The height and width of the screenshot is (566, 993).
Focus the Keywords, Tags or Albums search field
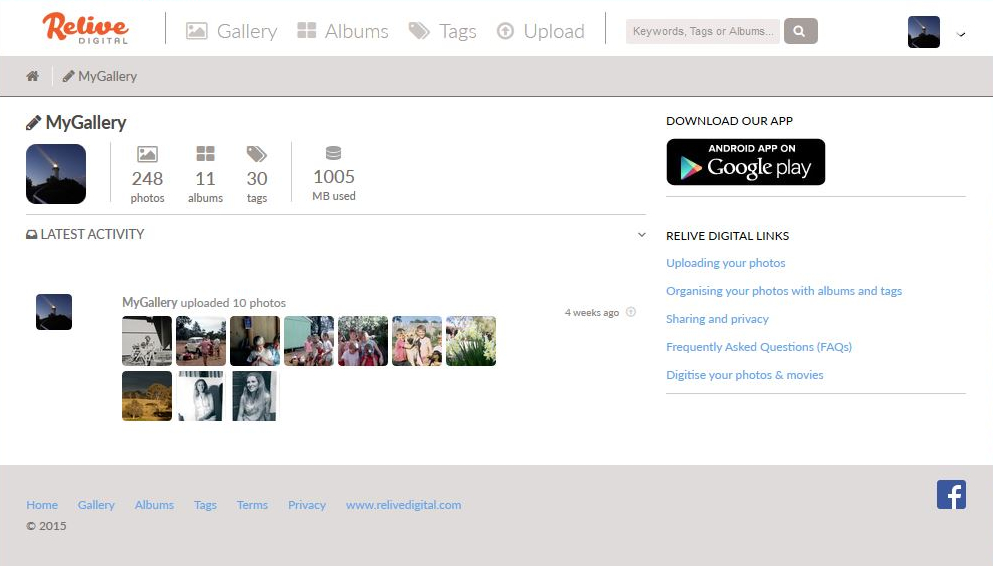(x=703, y=31)
